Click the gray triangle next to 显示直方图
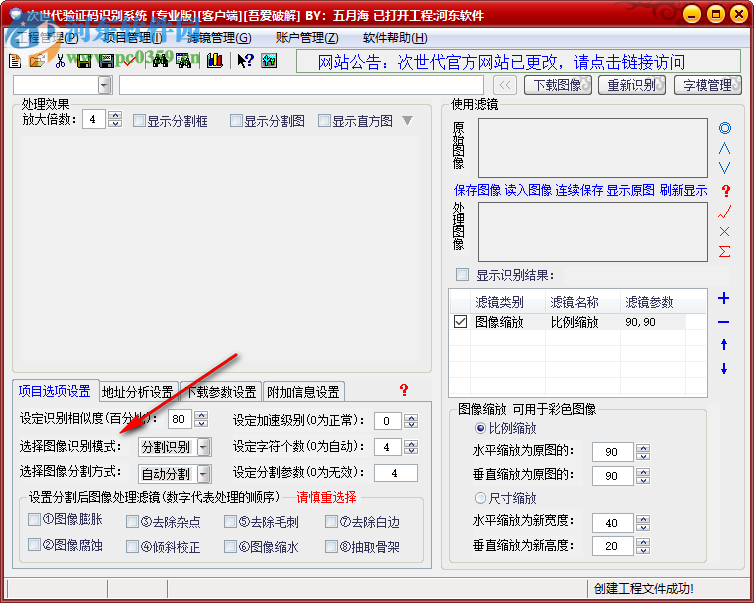The image size is (754, 603). point(408,120)
